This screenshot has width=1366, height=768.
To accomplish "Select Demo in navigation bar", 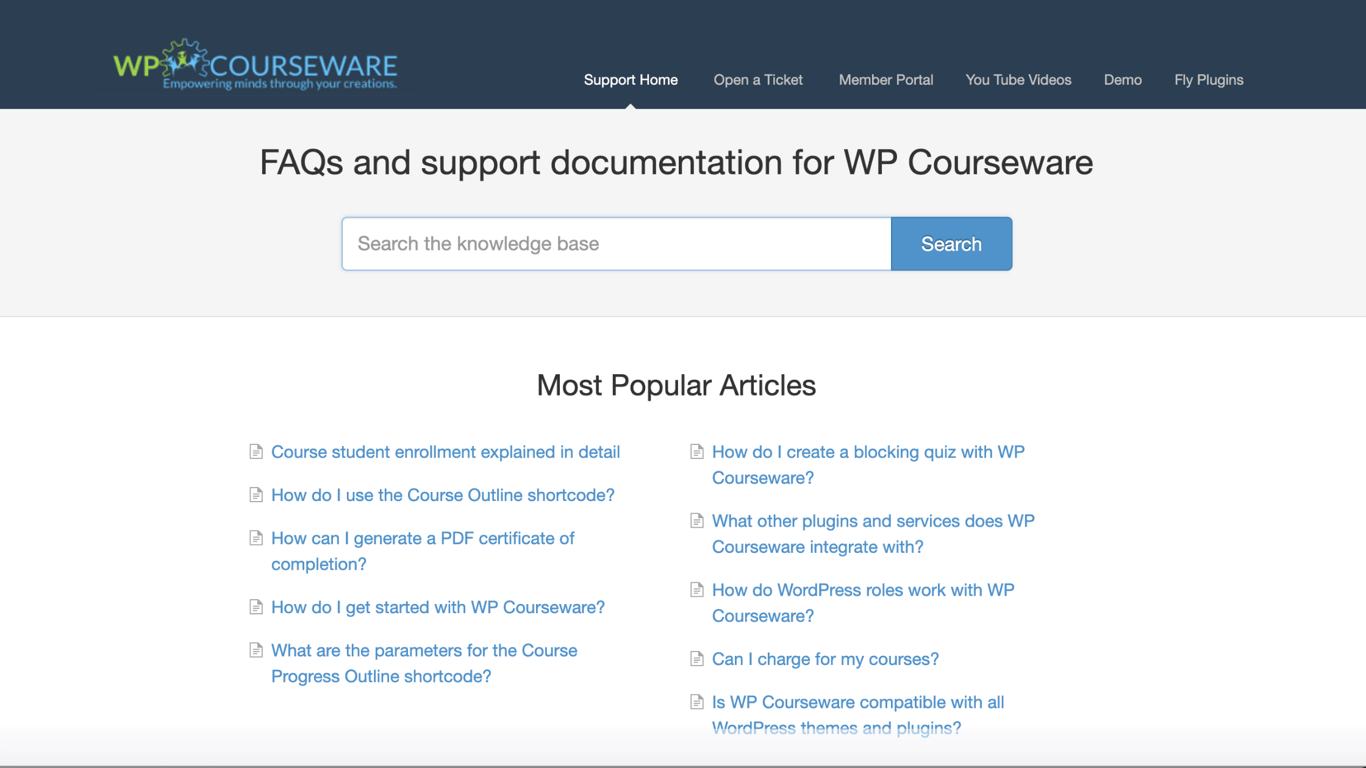I will coord(1123,80).
